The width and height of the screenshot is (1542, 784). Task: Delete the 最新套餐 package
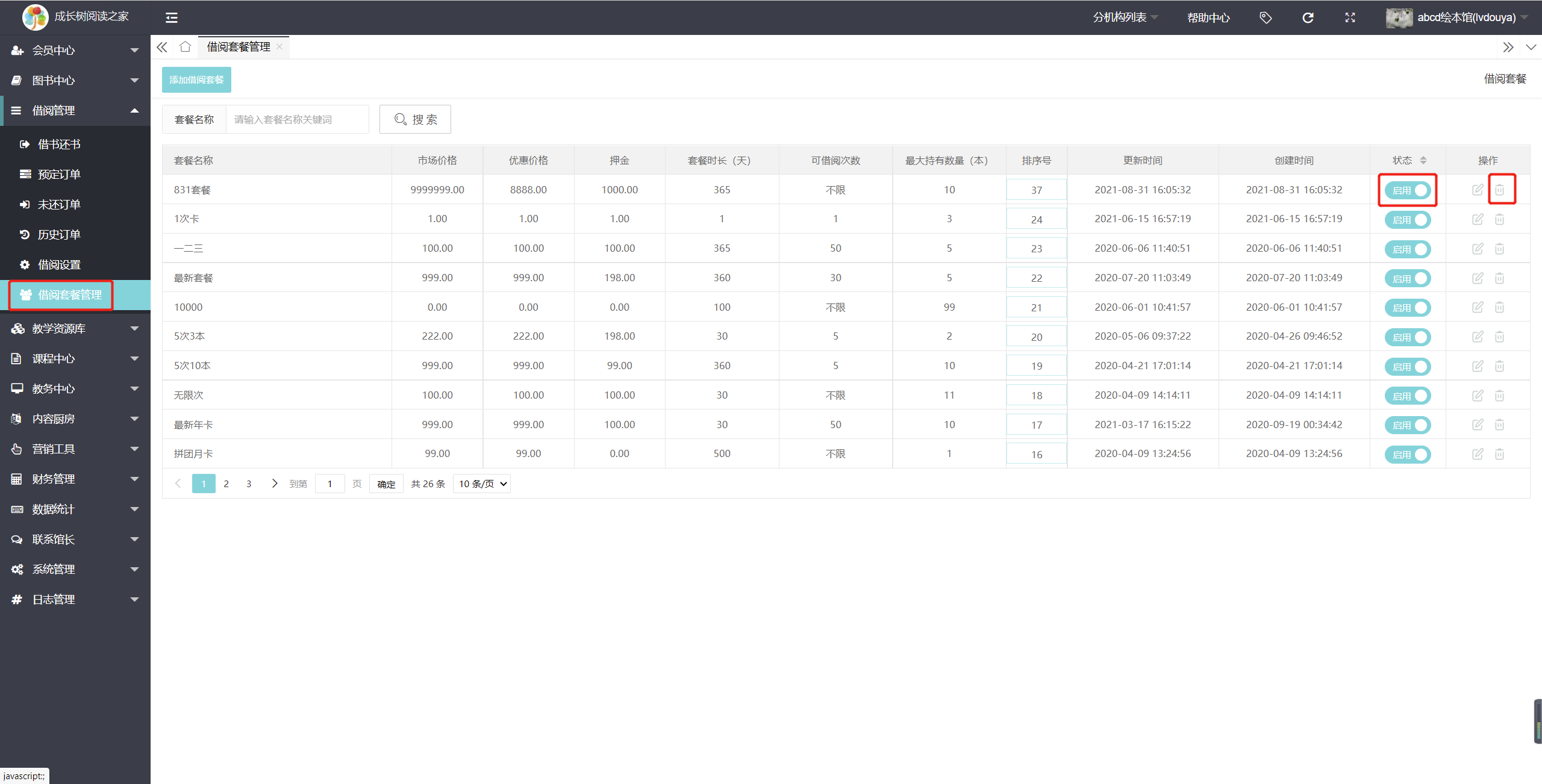[x=1499, y=278]
